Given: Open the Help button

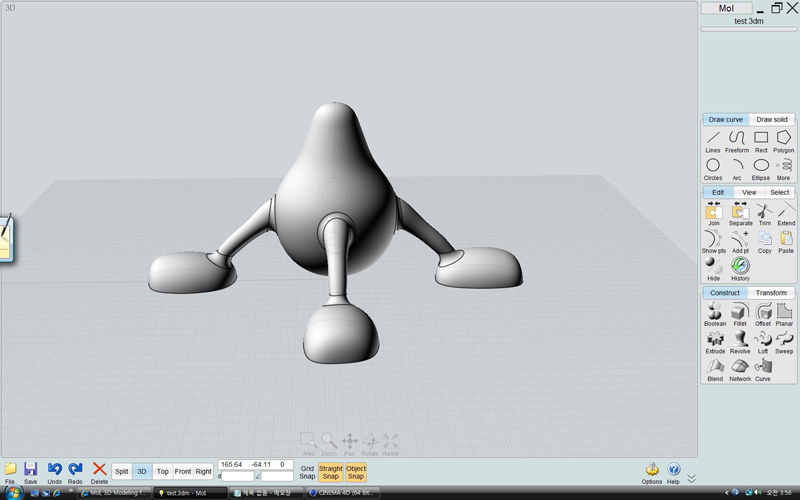Looking at the screenshot, I should coord(673,473).
